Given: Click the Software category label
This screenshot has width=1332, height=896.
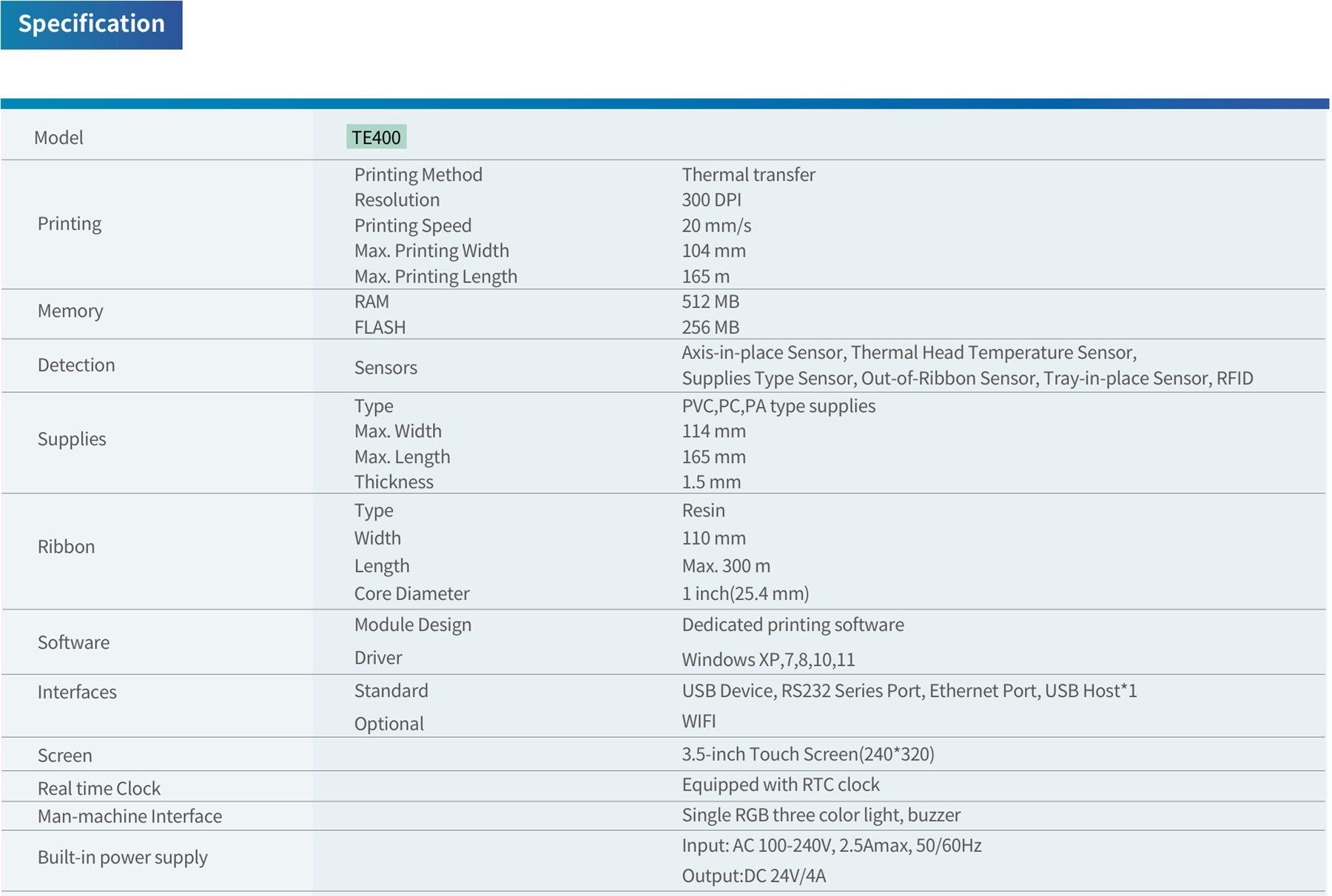Looking at the screenshot, I should click(73, 642).
